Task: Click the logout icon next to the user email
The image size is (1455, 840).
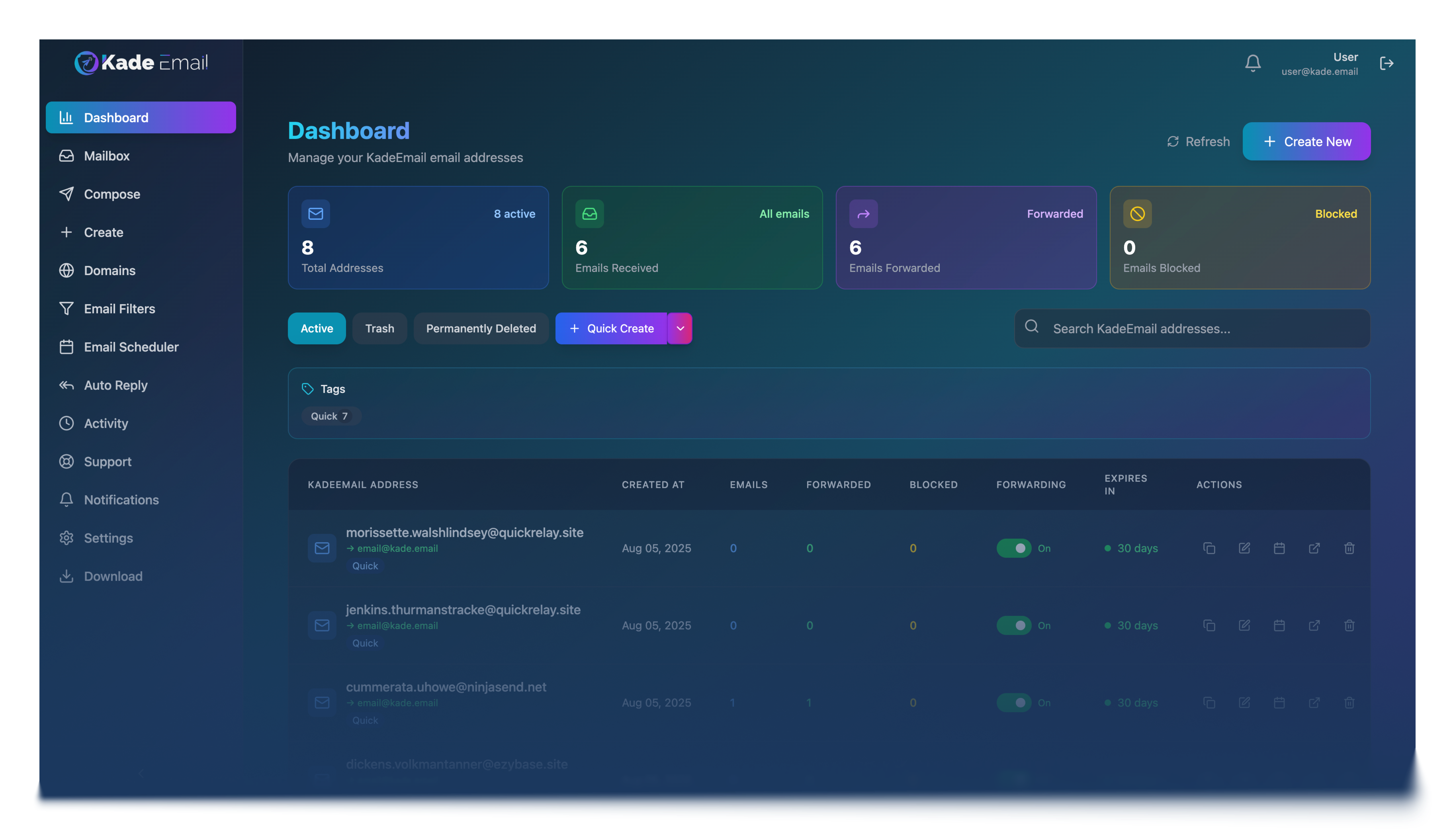Action: click(1387, 63)
